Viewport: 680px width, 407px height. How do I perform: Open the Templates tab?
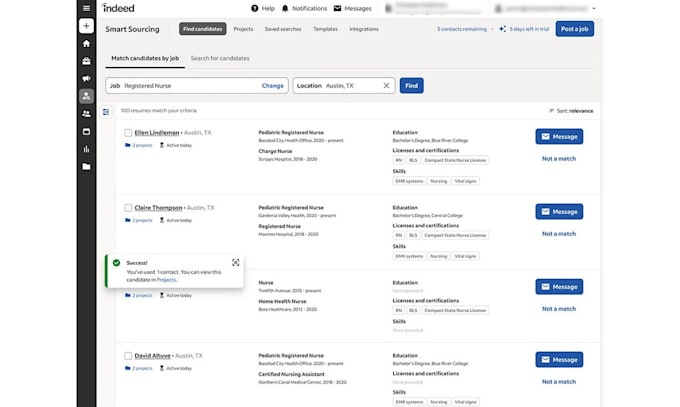[x=325, y=29]
